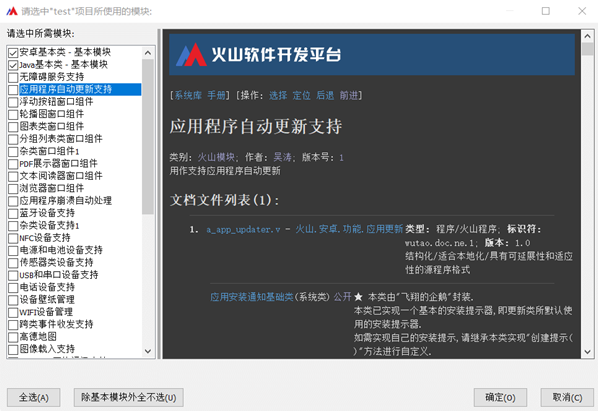Click documentation pane scroll down arrow

[587, 352]
